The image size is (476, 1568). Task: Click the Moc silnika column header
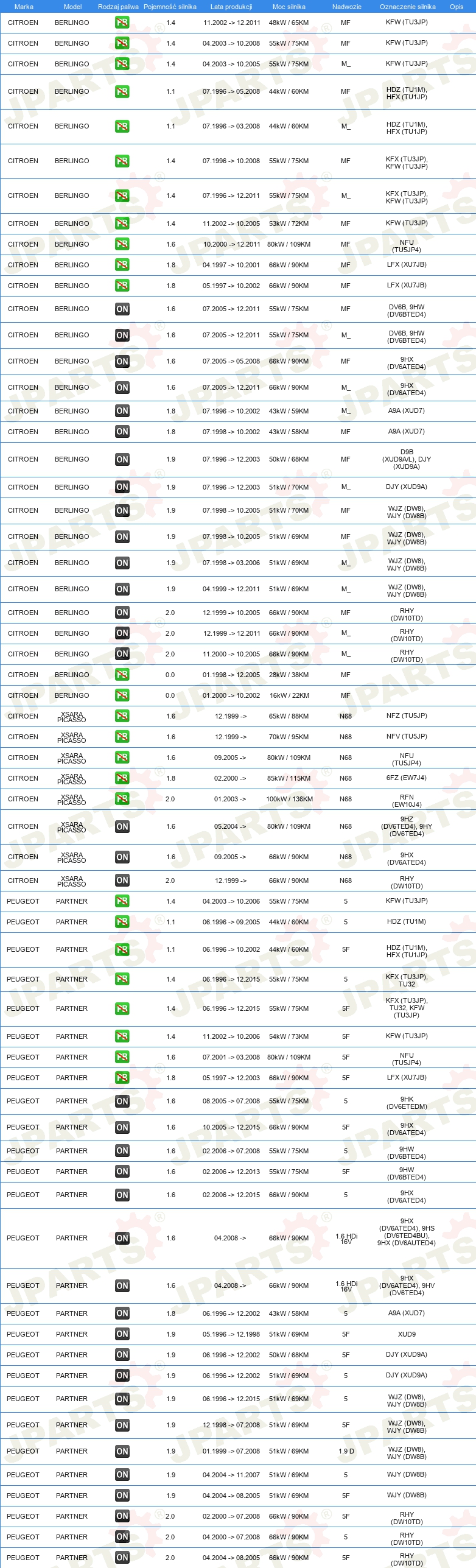289,7
